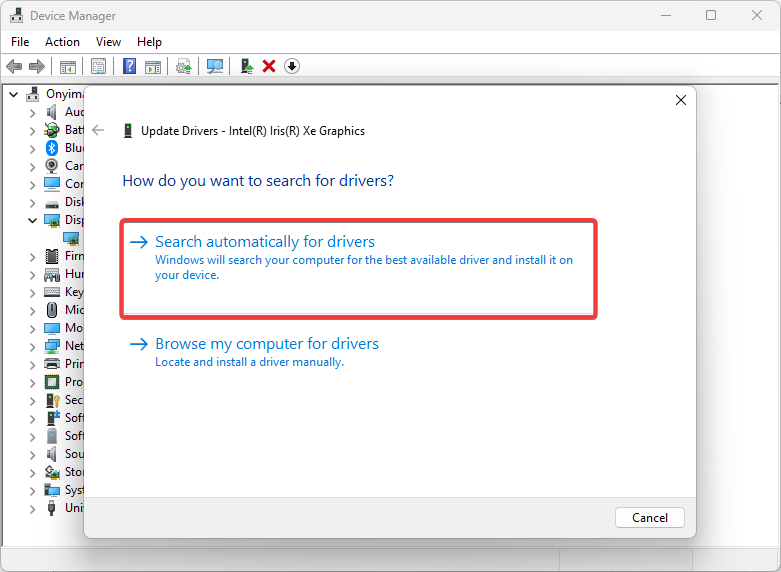Select the blue Bluetooth icon in the tree
This screenshot has width=781, height=572.
[x=52, y=148]
